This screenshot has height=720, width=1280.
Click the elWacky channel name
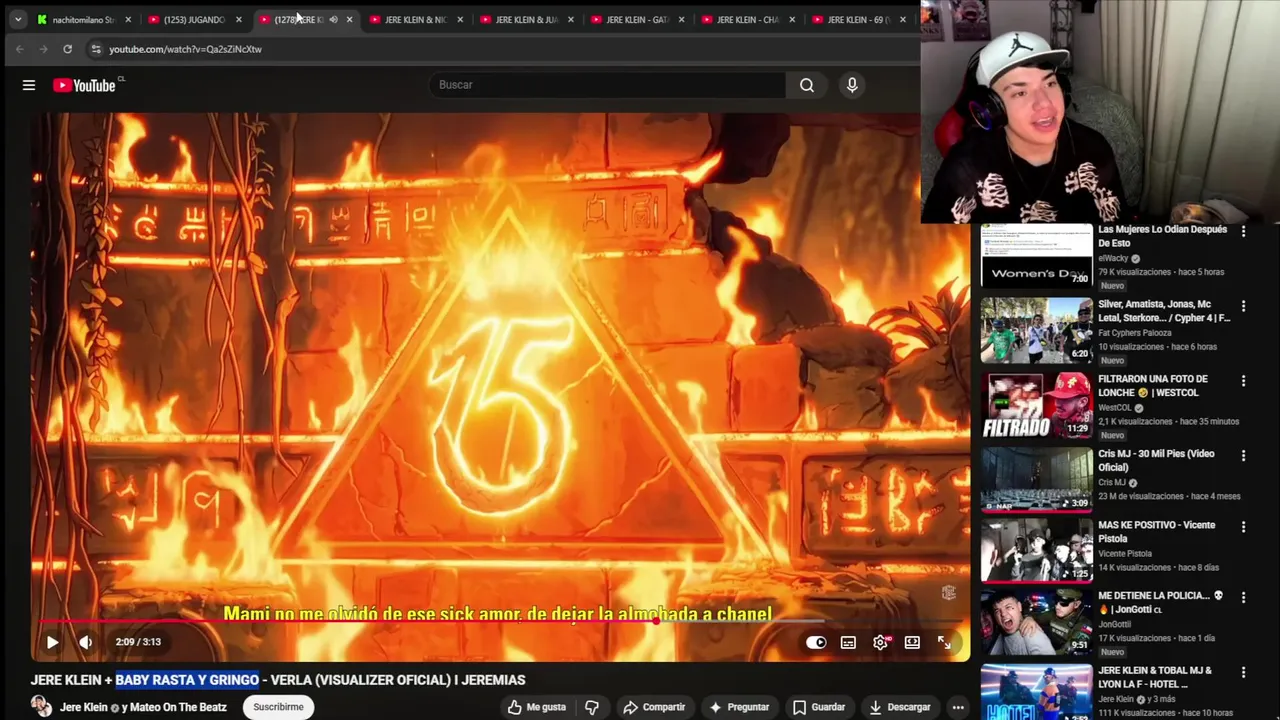(x=1113, y=259)
